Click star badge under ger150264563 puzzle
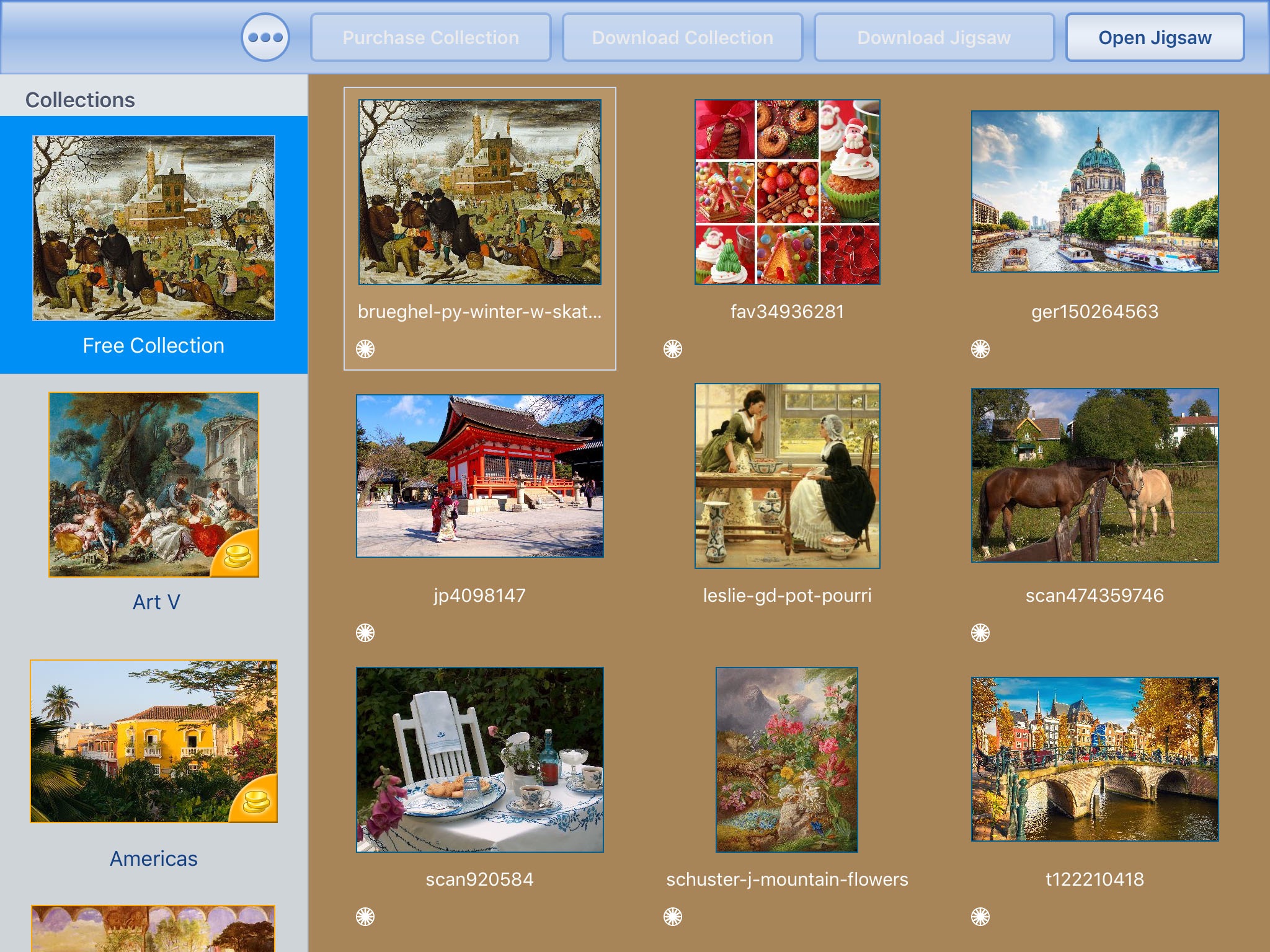1270x952 pixels. (x=980, y=349)
